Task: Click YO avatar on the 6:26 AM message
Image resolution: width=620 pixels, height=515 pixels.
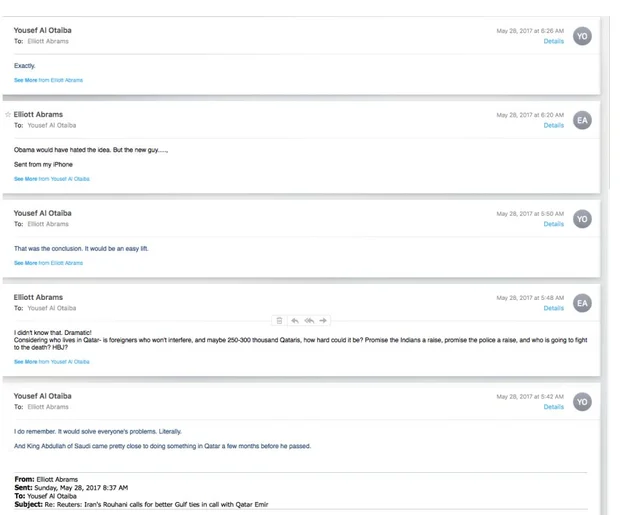Action: pos(583,36)
